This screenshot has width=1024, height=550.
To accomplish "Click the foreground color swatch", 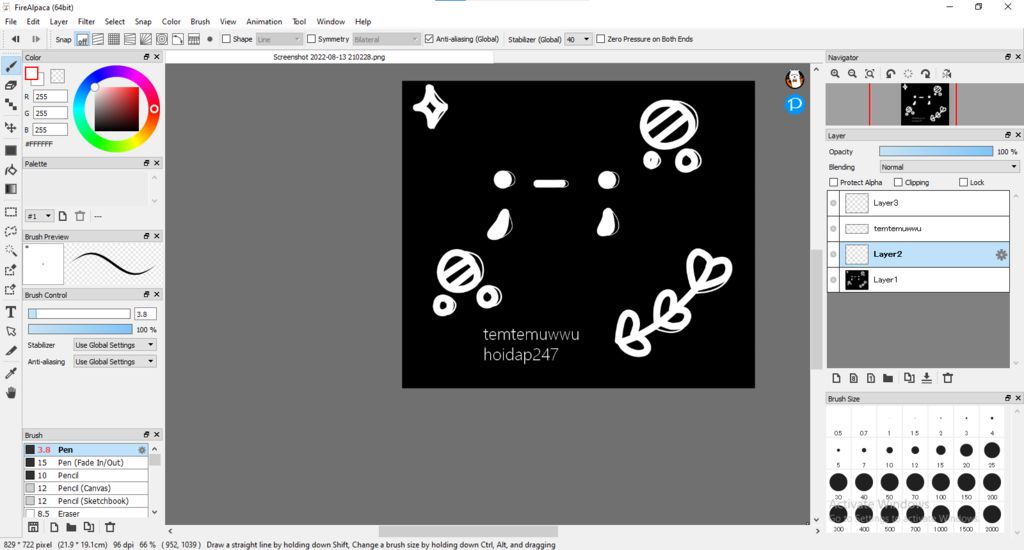I will tap(31, 74).
